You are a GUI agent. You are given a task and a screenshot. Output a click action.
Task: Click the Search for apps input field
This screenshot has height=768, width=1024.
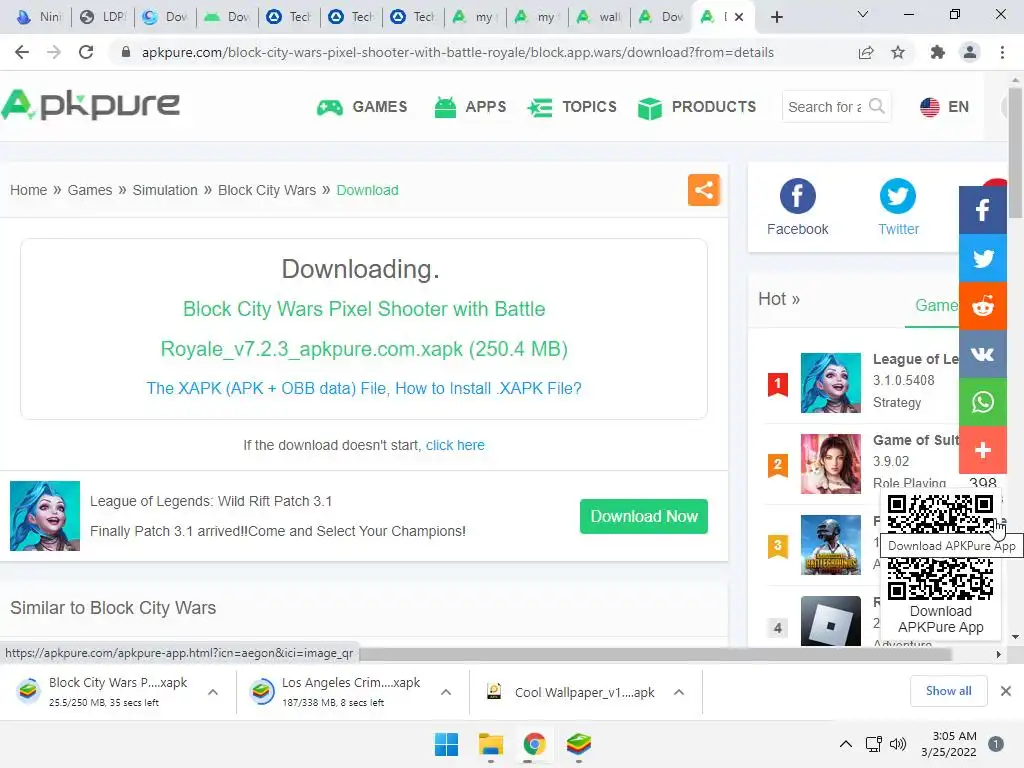(825, 106)
